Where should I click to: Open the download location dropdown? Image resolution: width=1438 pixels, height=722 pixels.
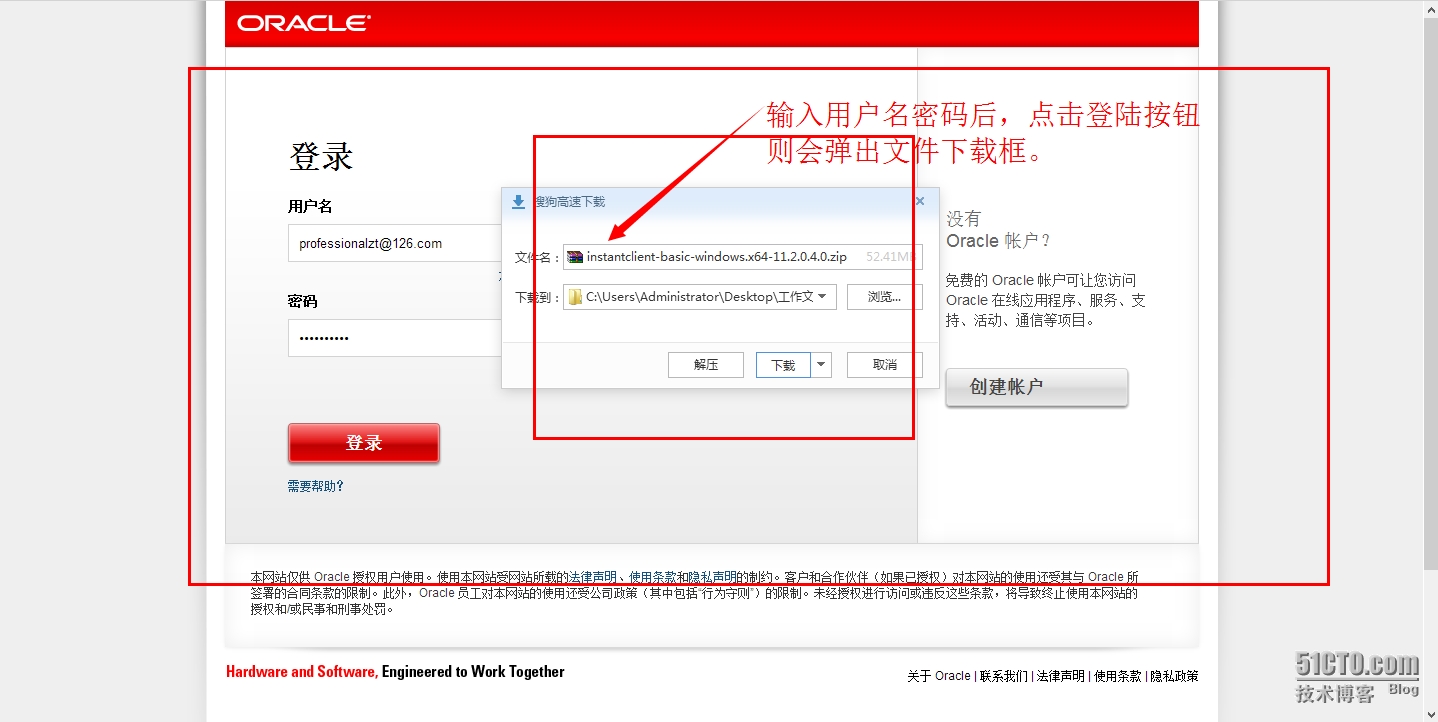point(823,297)
